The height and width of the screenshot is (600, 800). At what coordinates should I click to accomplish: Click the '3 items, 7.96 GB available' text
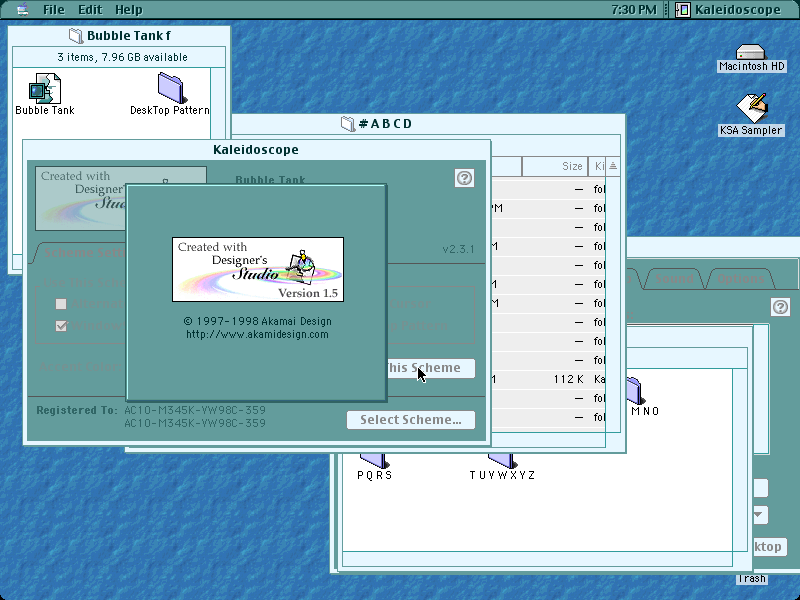coord(122,57)
